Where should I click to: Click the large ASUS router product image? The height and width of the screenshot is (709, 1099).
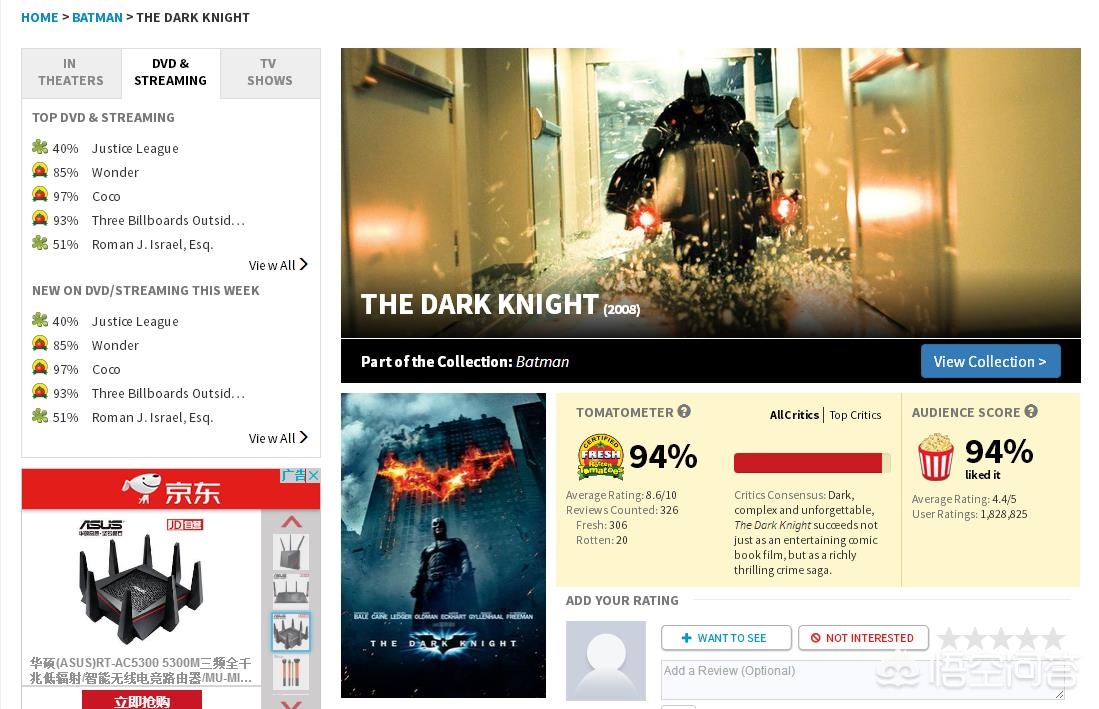pos(140,589)
